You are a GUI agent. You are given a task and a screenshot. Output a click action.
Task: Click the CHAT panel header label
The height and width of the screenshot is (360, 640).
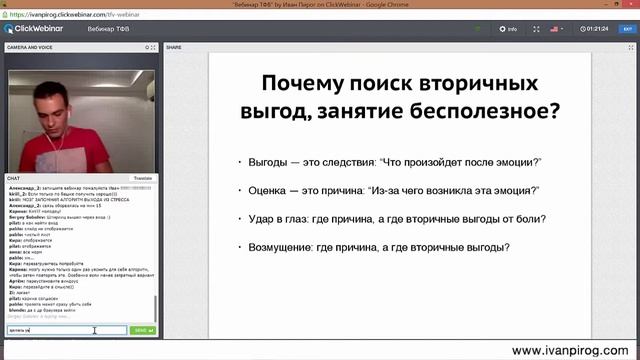coord(13,178)
